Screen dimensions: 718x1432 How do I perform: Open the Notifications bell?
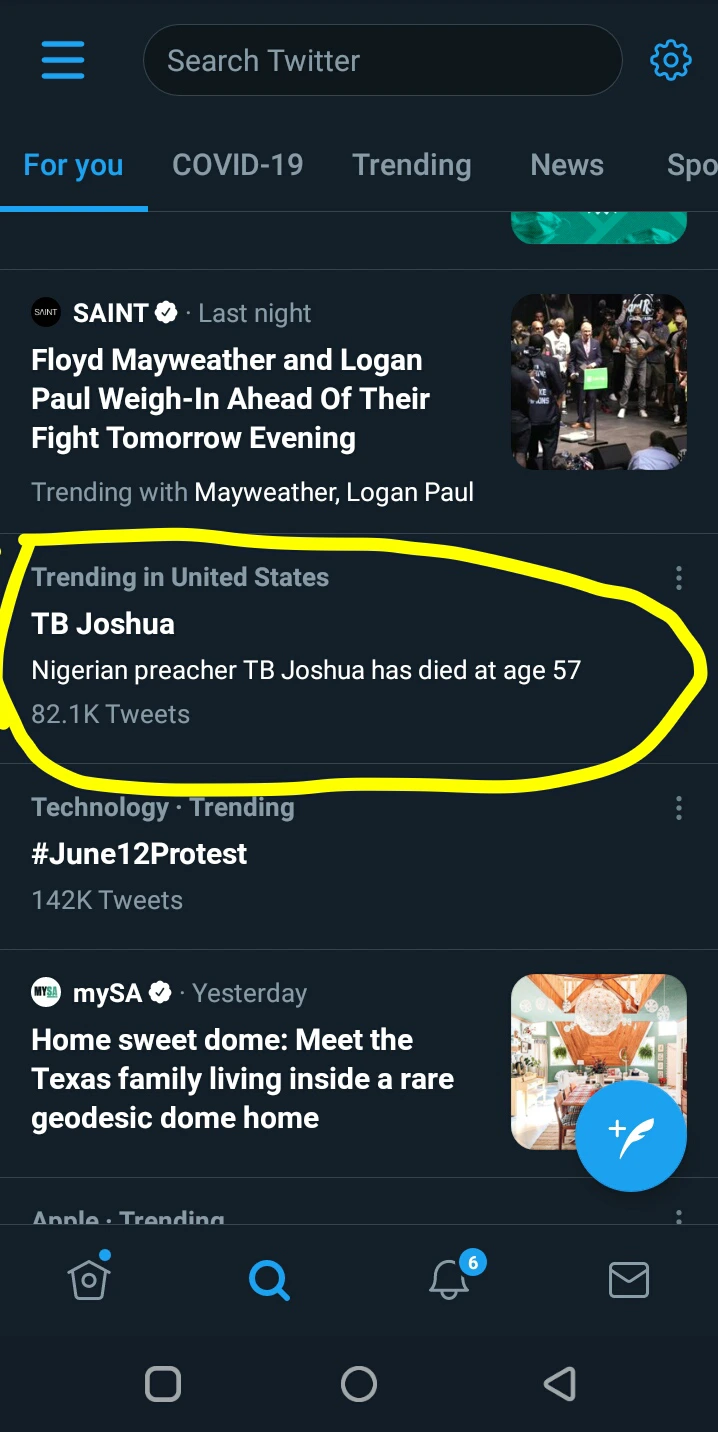click(x=449, y=1279)
